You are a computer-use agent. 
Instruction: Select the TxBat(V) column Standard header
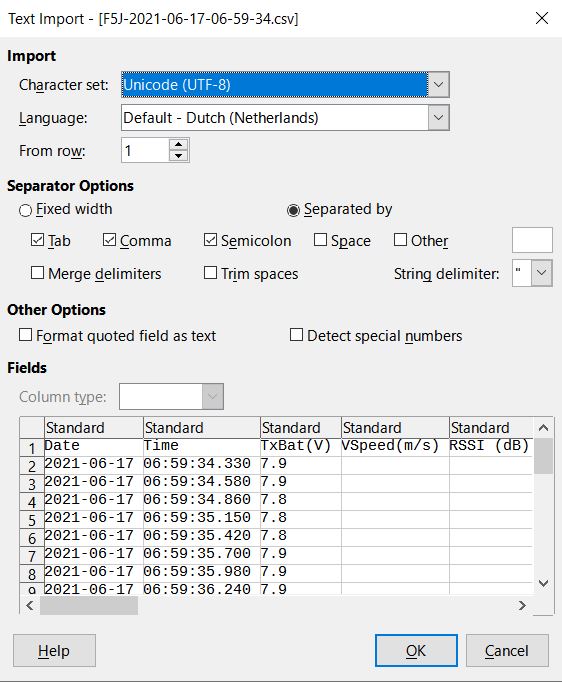pyautogui.click(x=301, y=428)
